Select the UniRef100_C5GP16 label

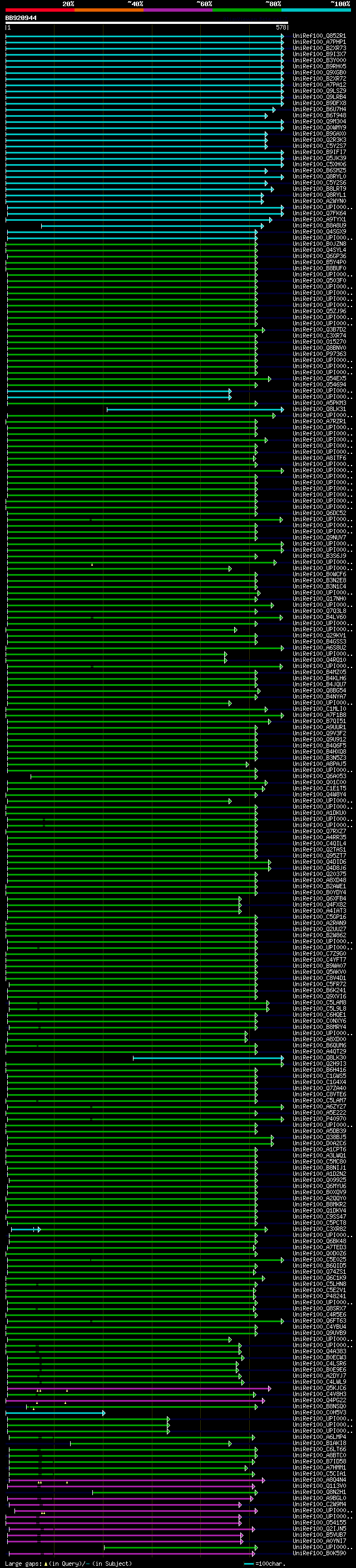(x=319, y=917)
